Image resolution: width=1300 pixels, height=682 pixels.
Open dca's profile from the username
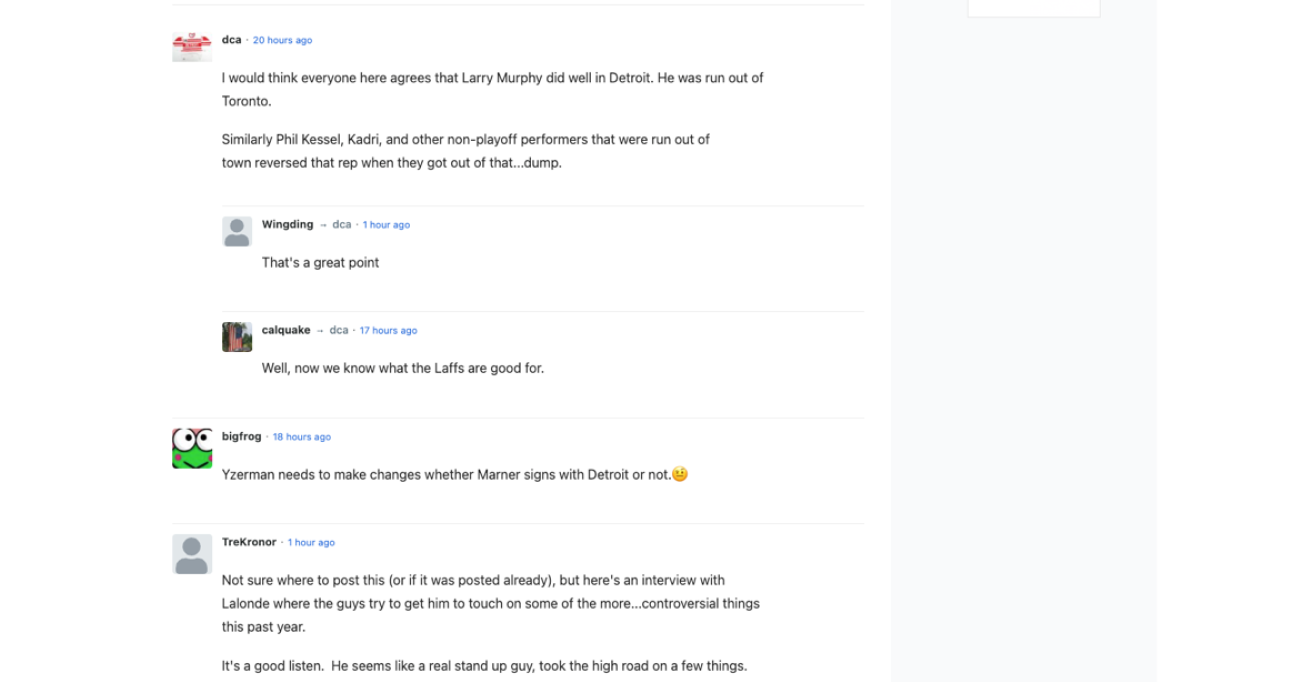point(231,40)
